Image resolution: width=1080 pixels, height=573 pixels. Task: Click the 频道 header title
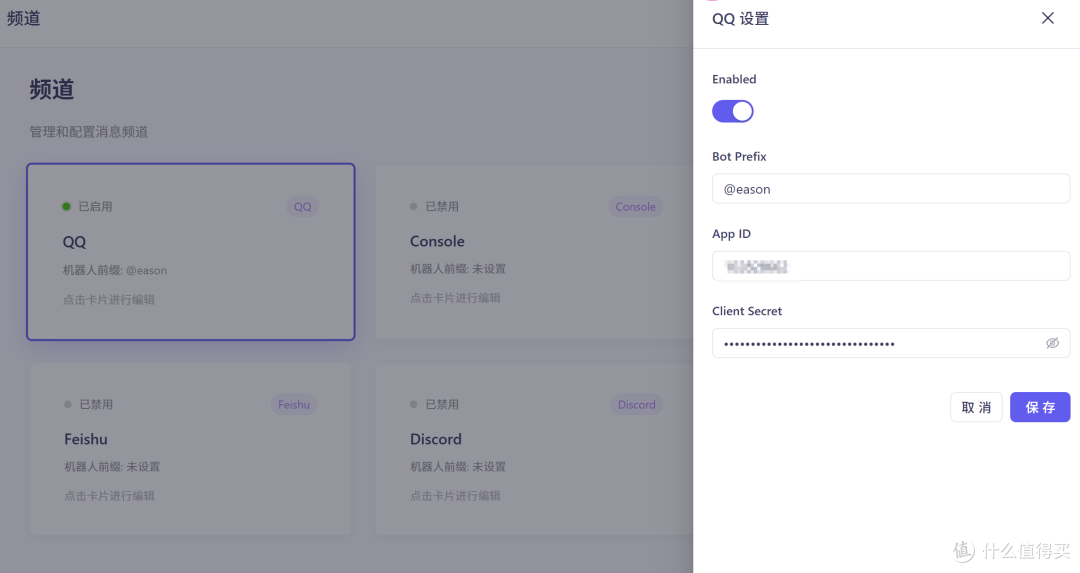click(x=24, y=18)
